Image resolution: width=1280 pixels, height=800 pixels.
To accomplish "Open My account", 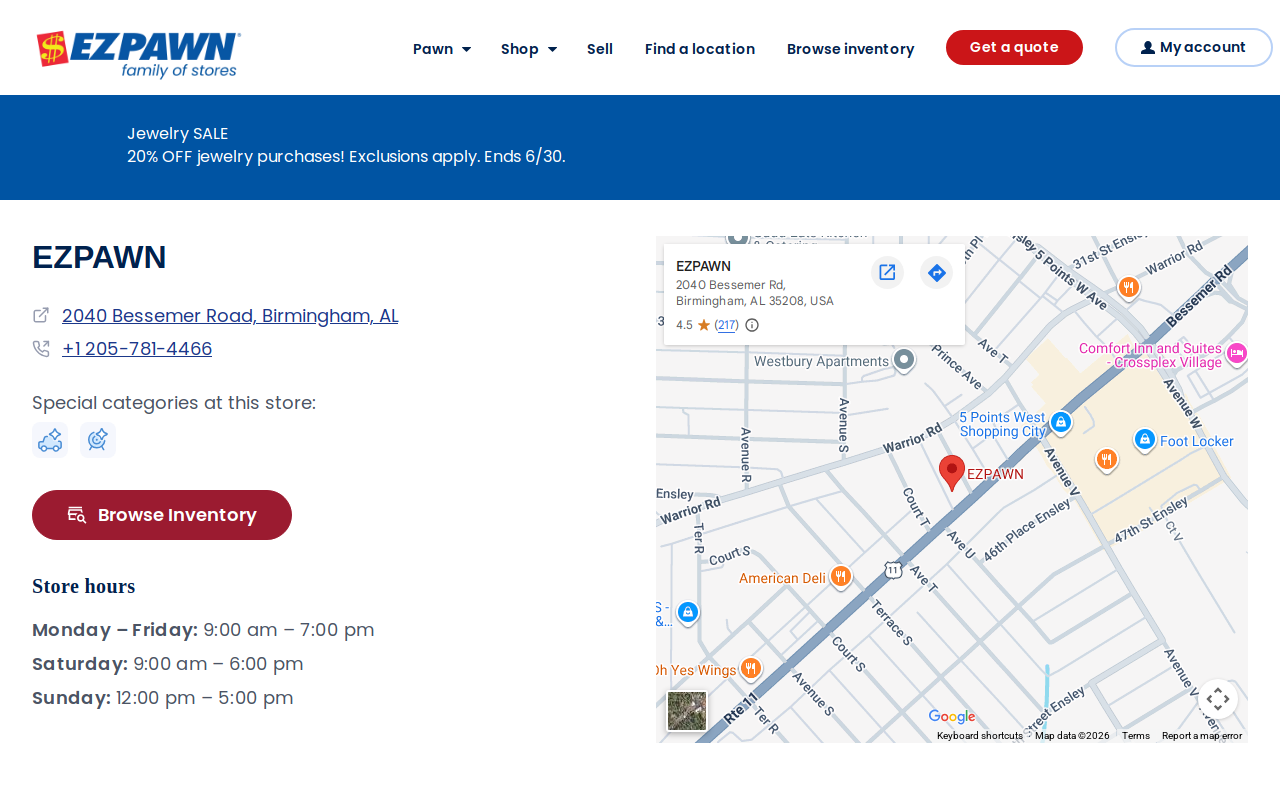I will 1194,47.
